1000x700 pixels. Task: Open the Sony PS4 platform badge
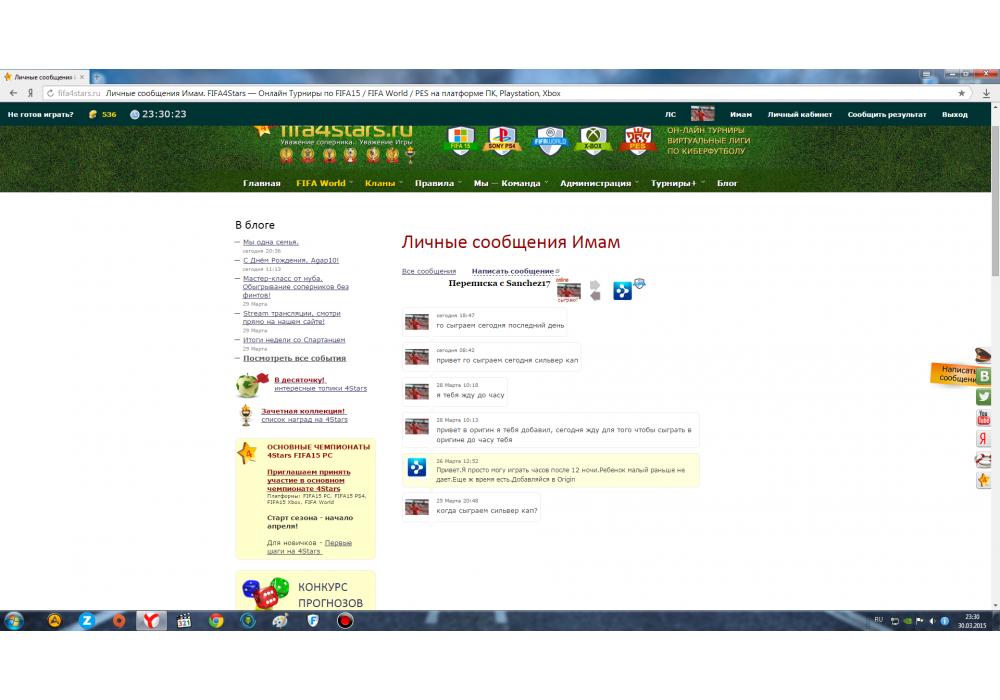(x=502, y=141)
